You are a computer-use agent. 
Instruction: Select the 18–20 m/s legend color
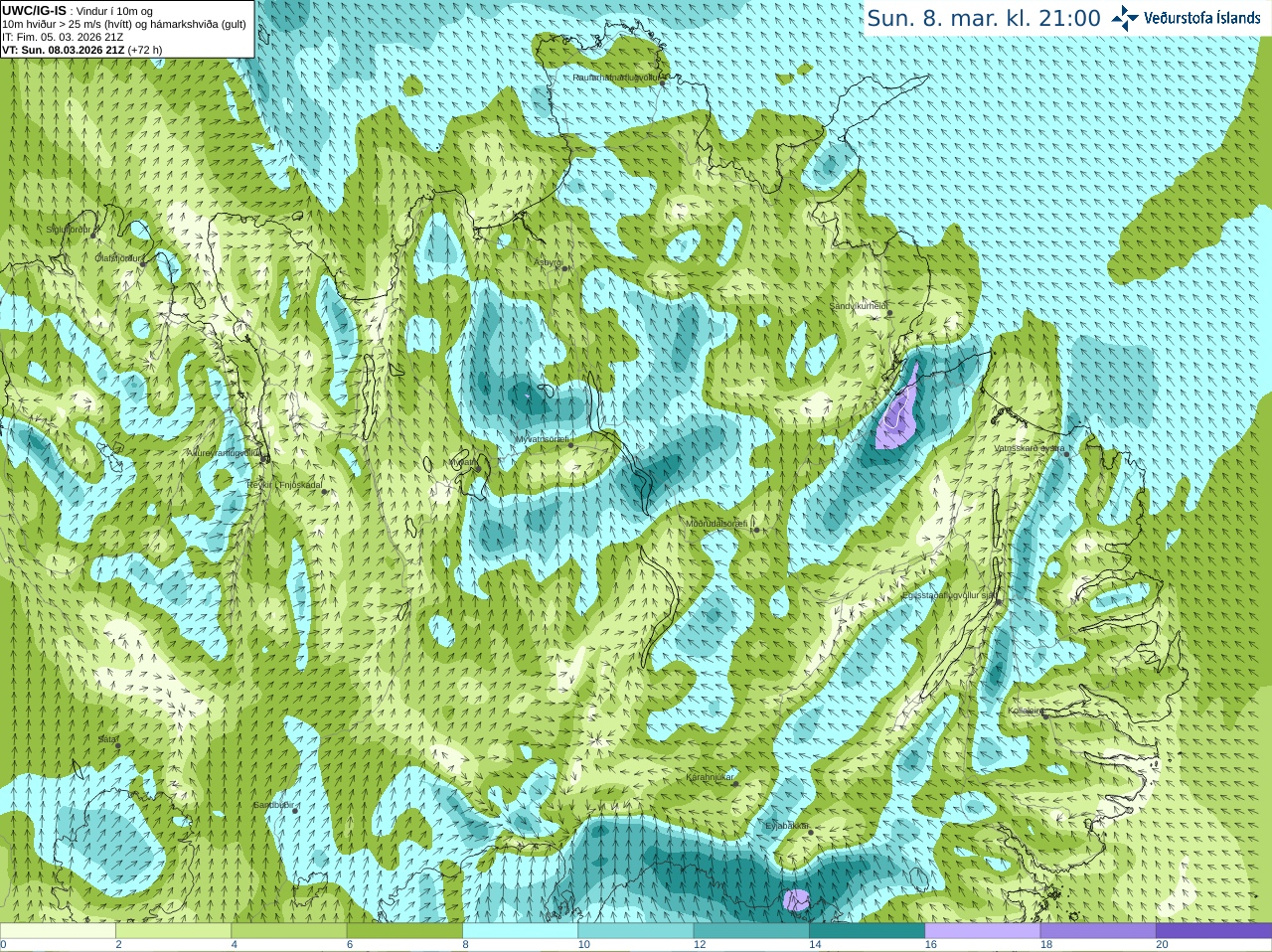point(1098,930)
